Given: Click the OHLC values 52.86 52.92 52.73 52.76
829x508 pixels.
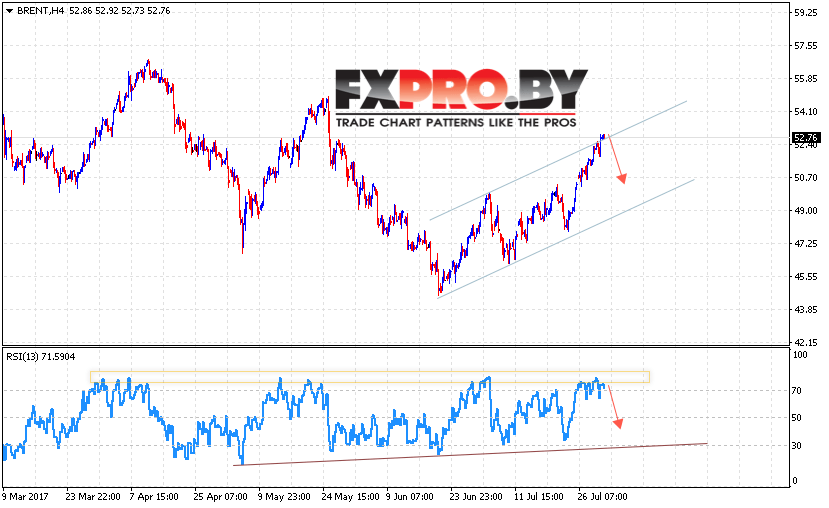Looking at the screenshot, I should pyautogui.click(x=119, y=11).
